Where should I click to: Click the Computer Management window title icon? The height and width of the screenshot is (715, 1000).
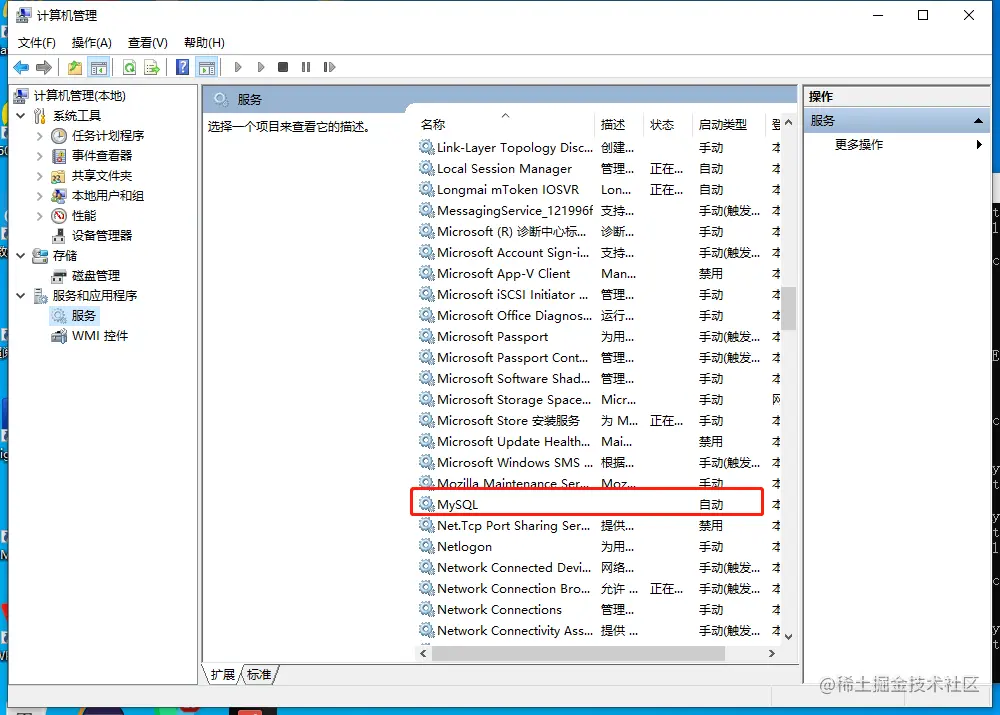tap(23, 15)
